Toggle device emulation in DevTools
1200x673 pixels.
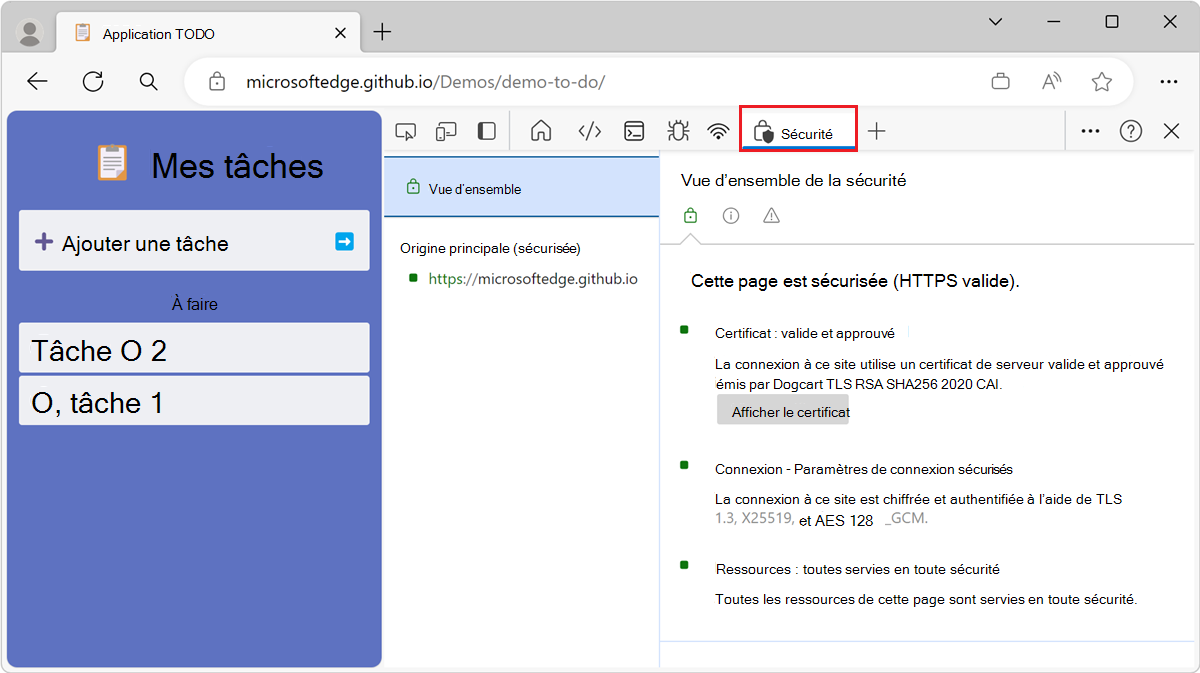[446, 131]
